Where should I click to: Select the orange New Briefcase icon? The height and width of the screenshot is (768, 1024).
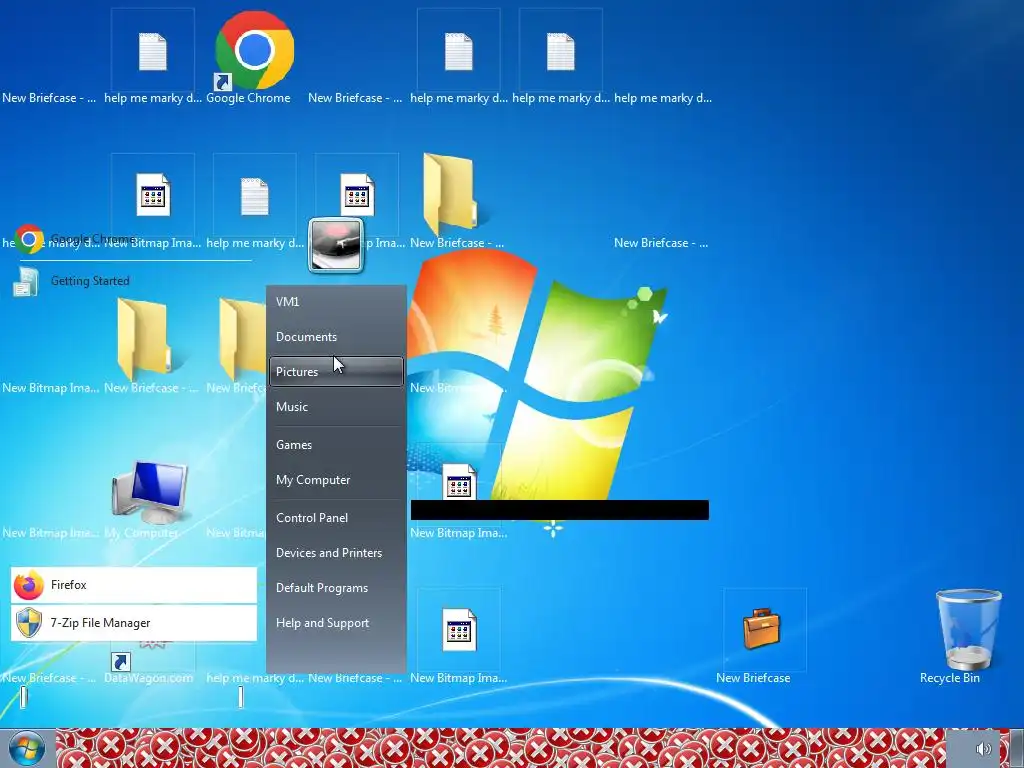coord(761,628)
